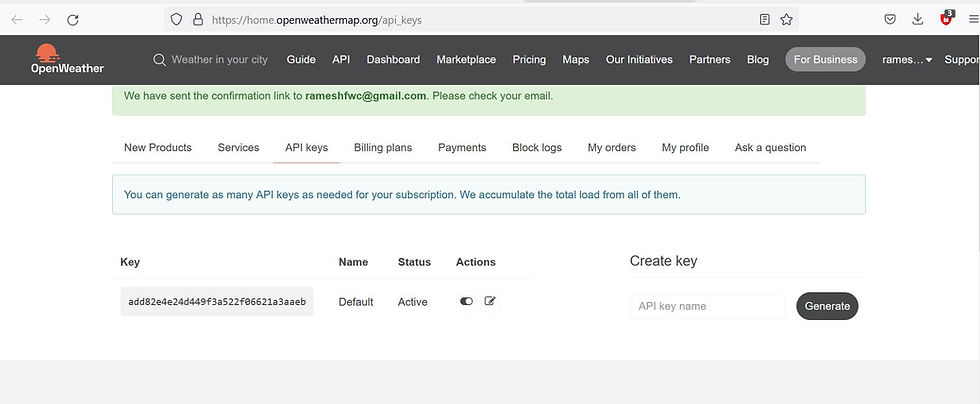Switch to the My profile tab

click(686, 148)
